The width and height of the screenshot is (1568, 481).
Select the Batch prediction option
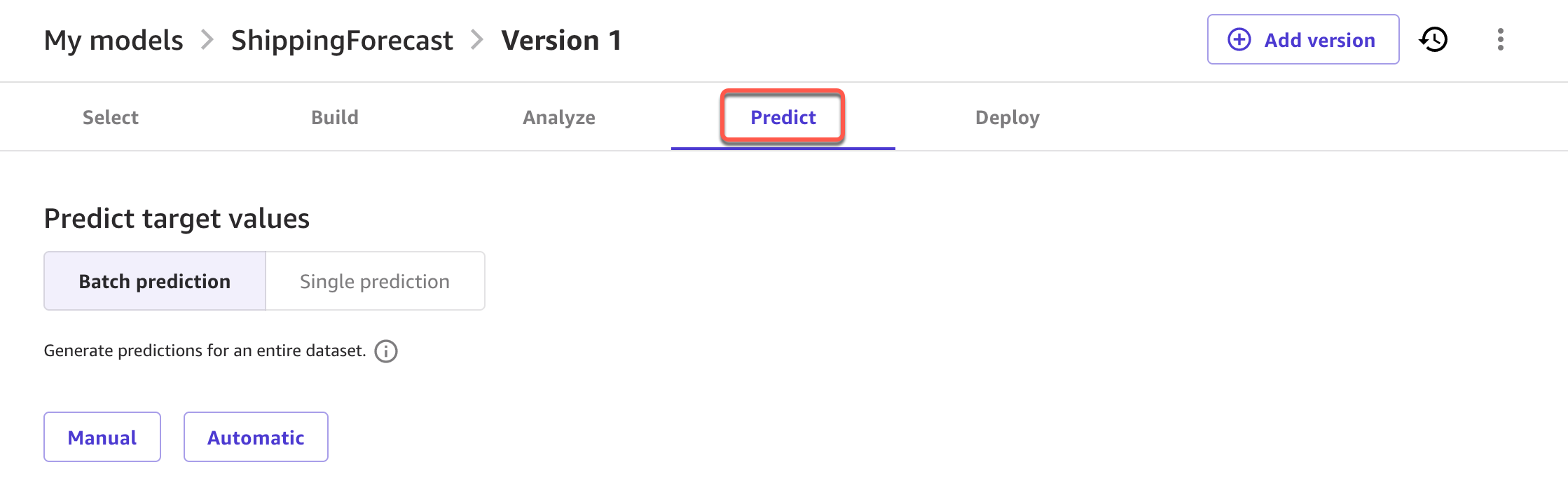pos(155,281)
